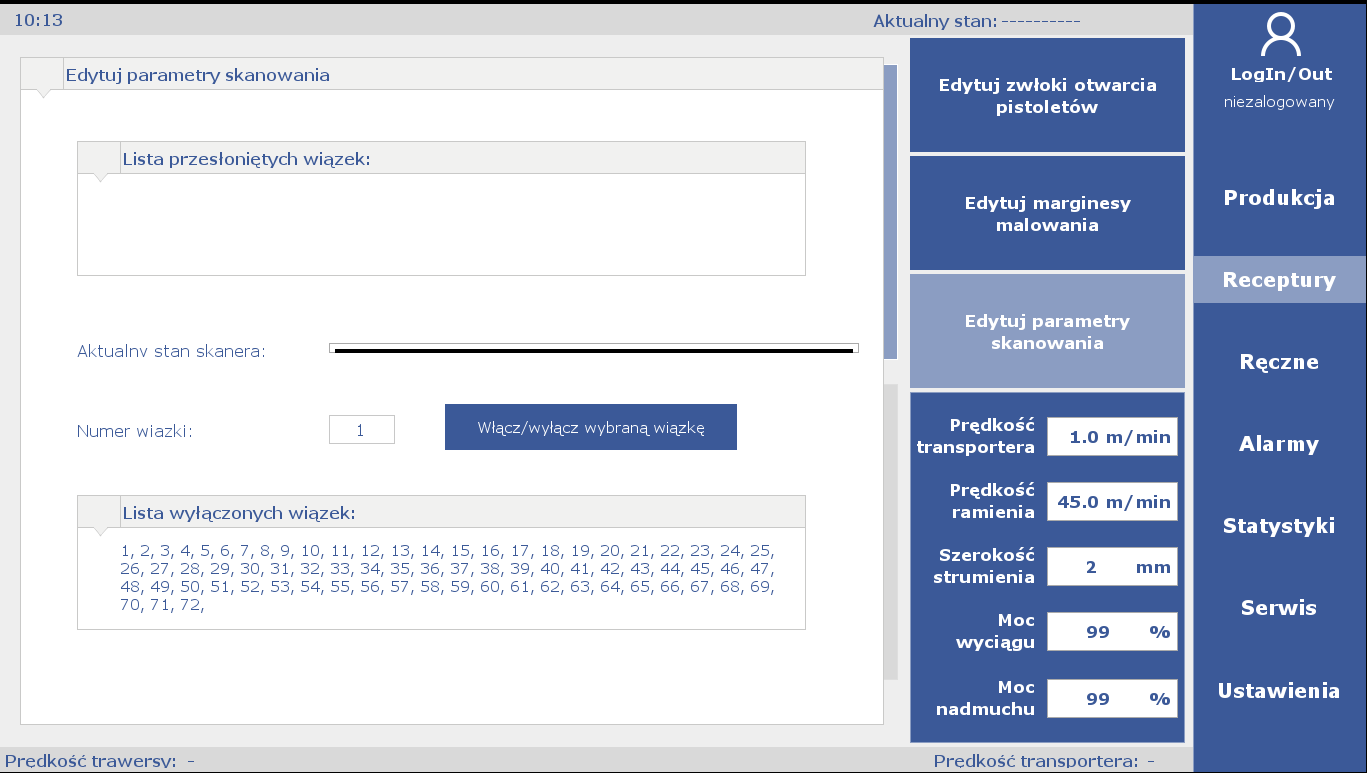Select Edytuj parametry skanowania button
The width and height of the screenshot is (1367, 773).
1047,331
